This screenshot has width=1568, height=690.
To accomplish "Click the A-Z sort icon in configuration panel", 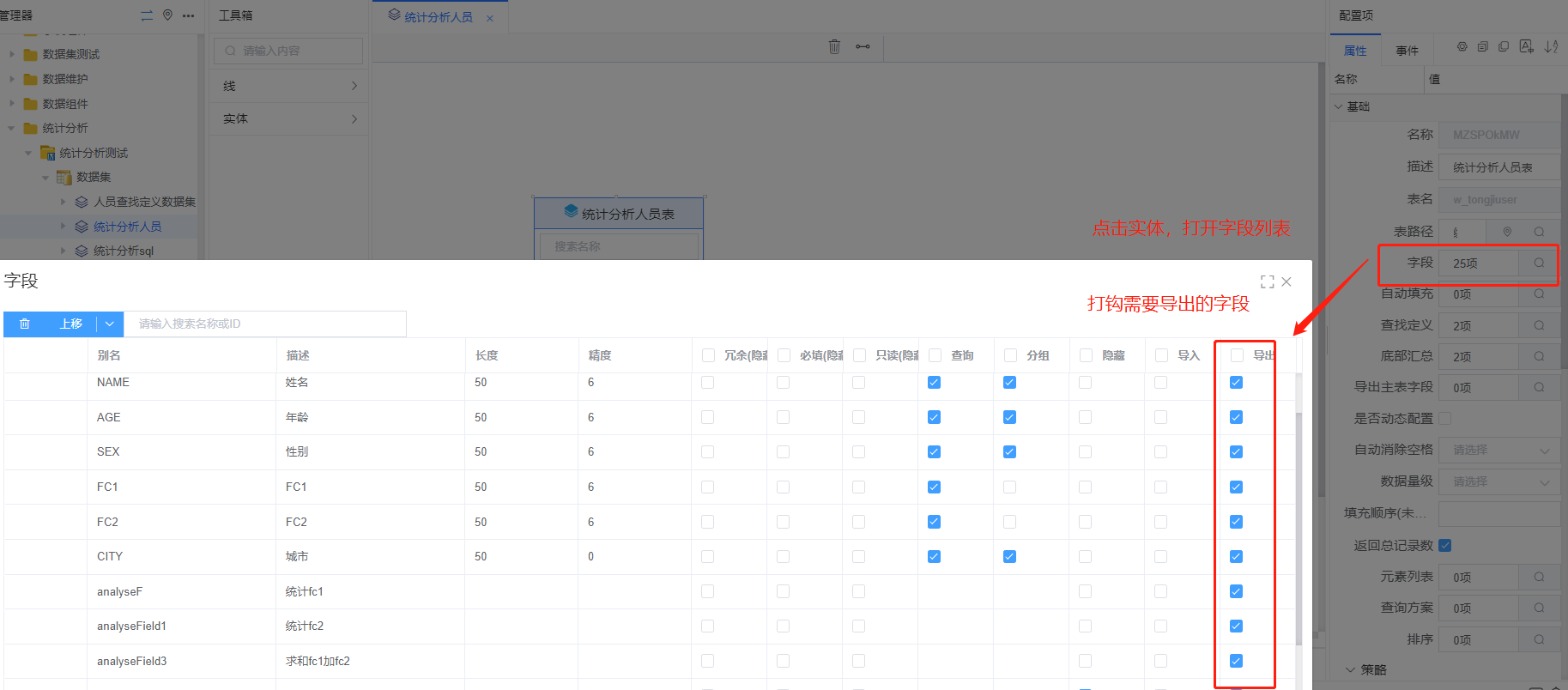I will 1551,47.
